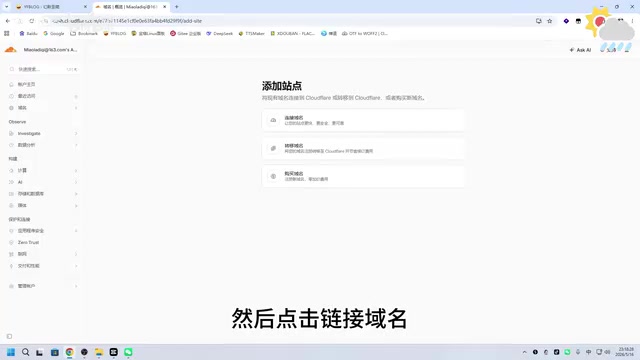The width and height of the screenshot is (640, 360).
Task: Bookmark this page with the star icon
Action: 550,21
